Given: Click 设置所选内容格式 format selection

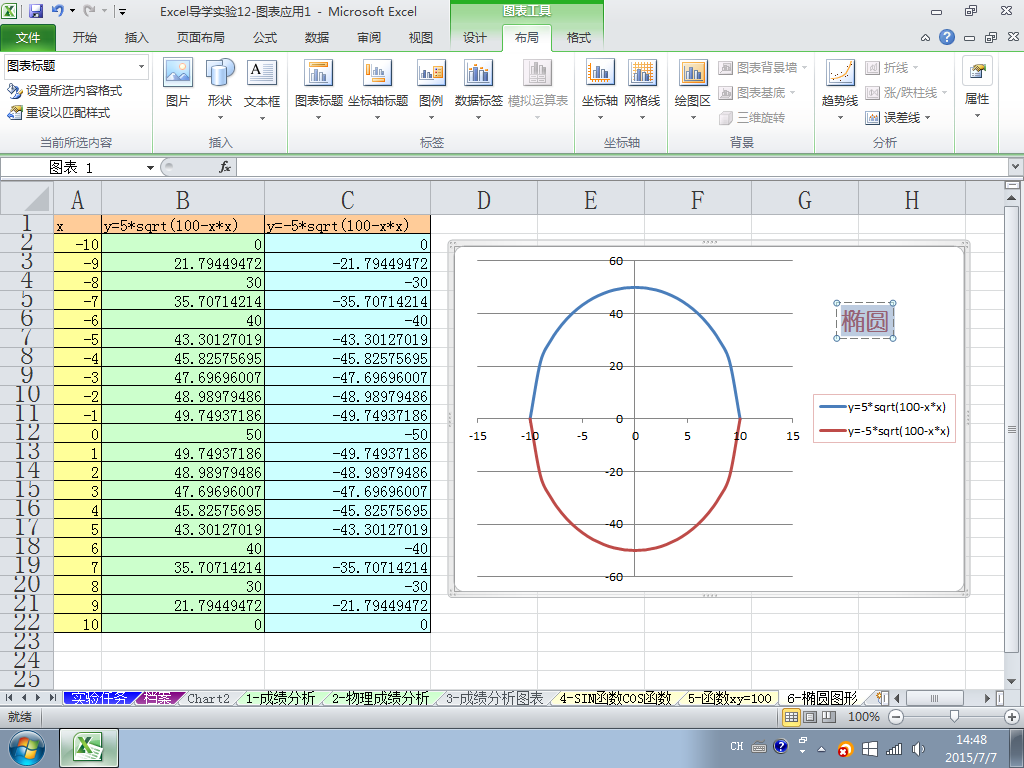Looking at the screenshot, I should [64, 91].
